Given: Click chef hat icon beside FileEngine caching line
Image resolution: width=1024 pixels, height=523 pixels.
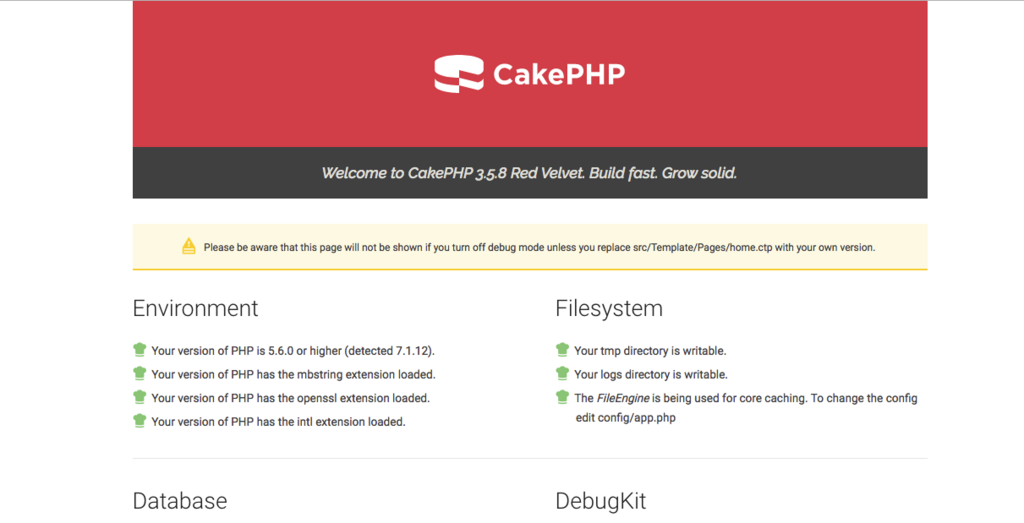Looking at the screenshot, I should [562, 397].
